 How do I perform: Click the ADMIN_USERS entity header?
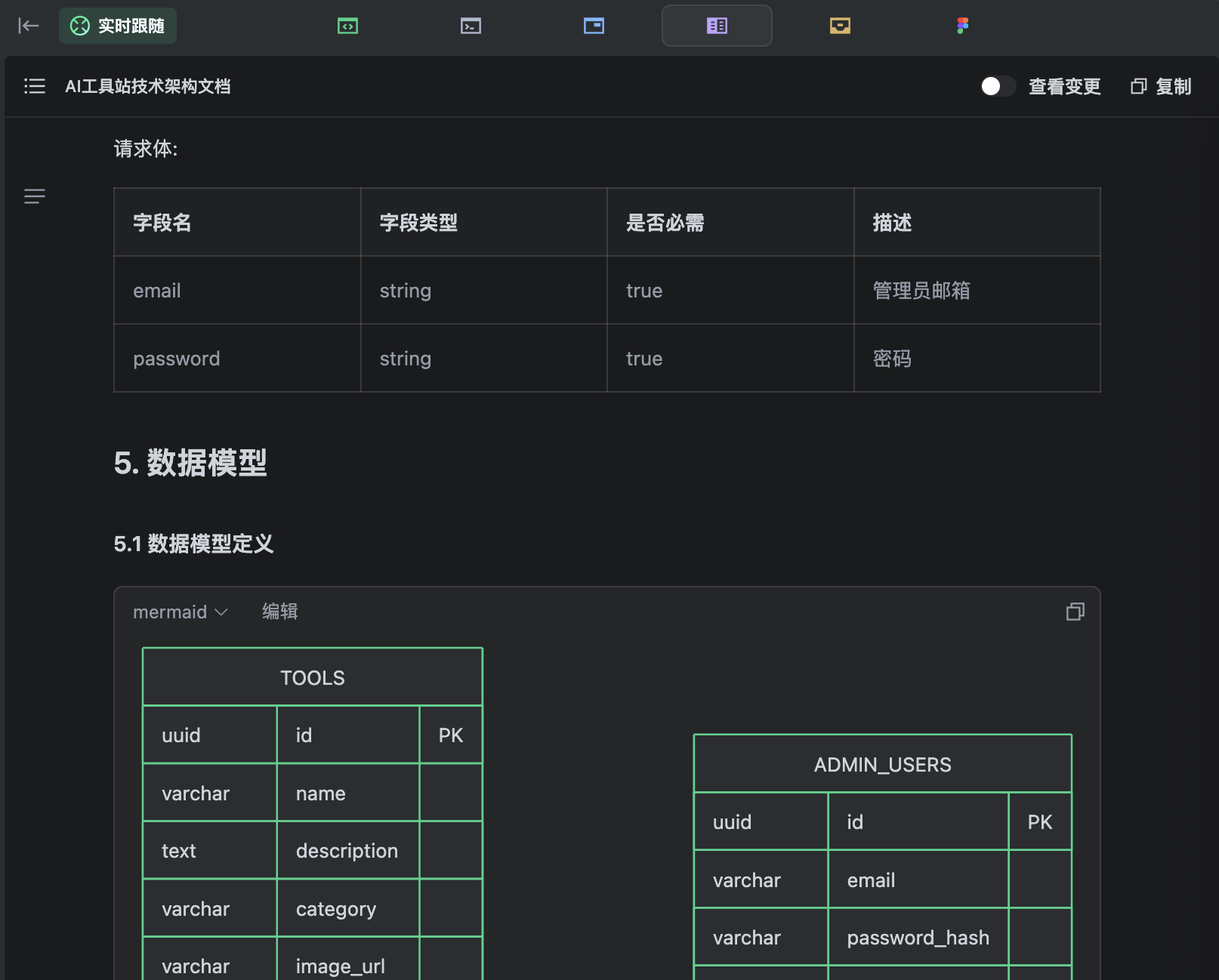click(882, 764)
